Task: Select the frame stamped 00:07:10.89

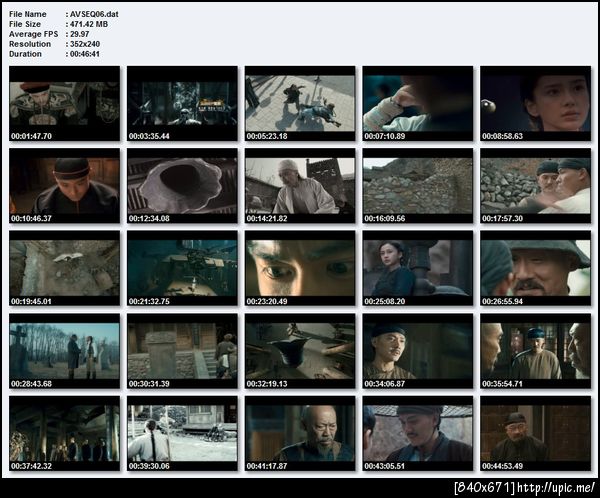Action: click(418, 103)
